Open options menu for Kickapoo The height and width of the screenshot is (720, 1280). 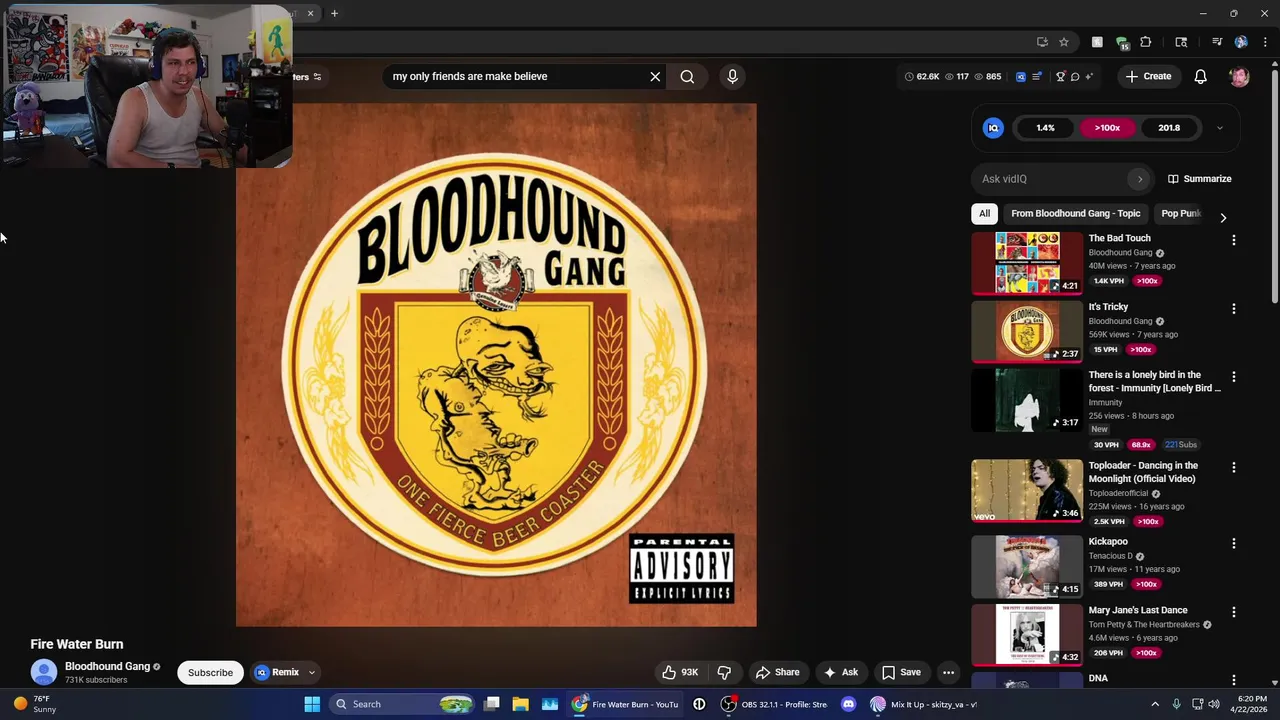[x=1233, y=543]
